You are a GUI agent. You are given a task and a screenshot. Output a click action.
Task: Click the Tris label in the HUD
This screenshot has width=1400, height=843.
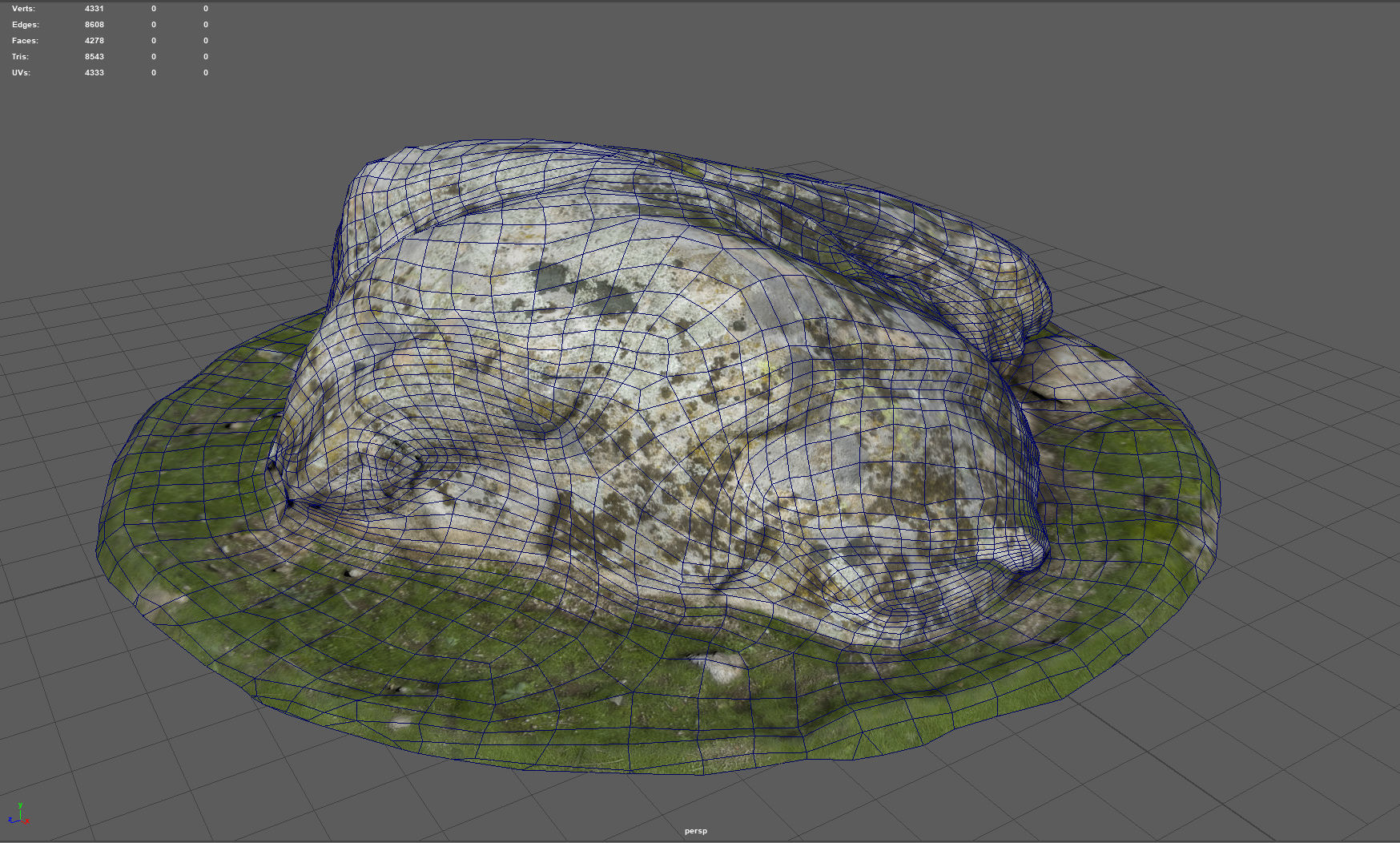(x=20, y=57)
